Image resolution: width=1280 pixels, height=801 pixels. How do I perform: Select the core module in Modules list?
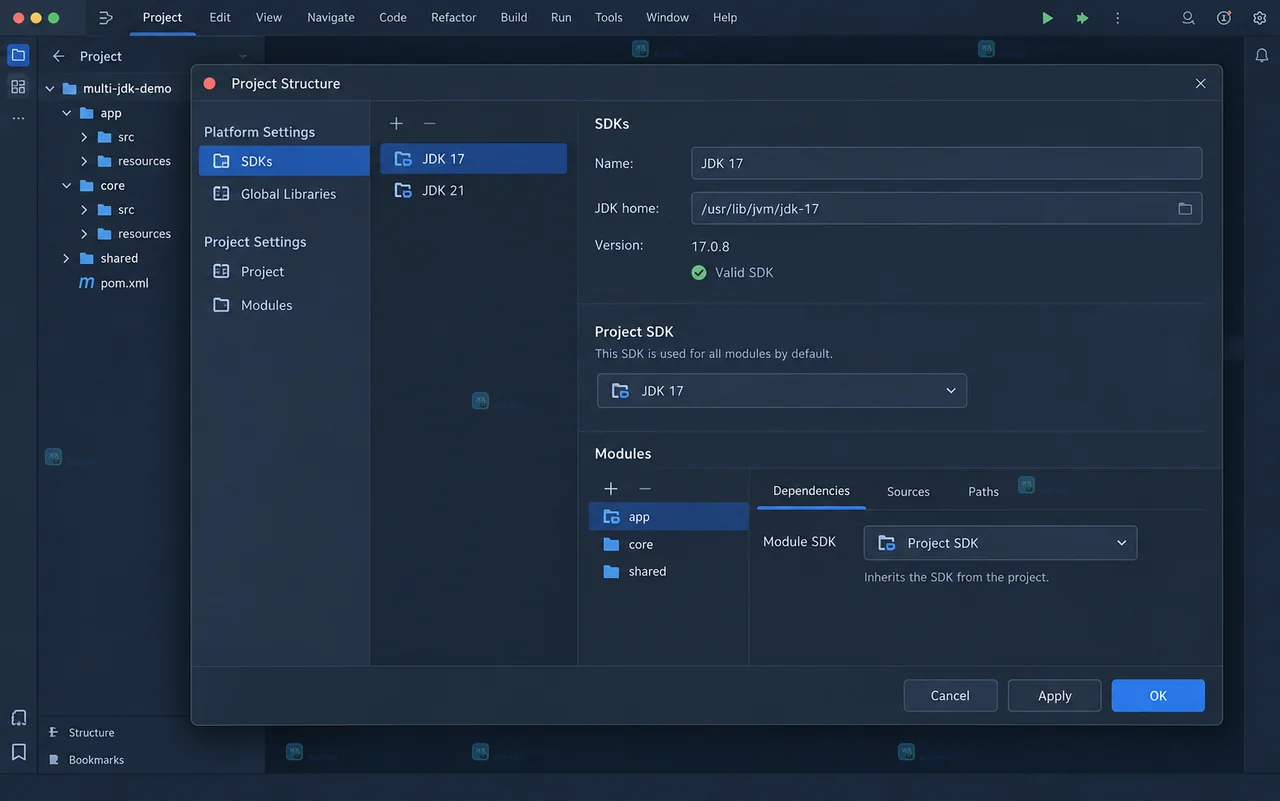point(668,544)
